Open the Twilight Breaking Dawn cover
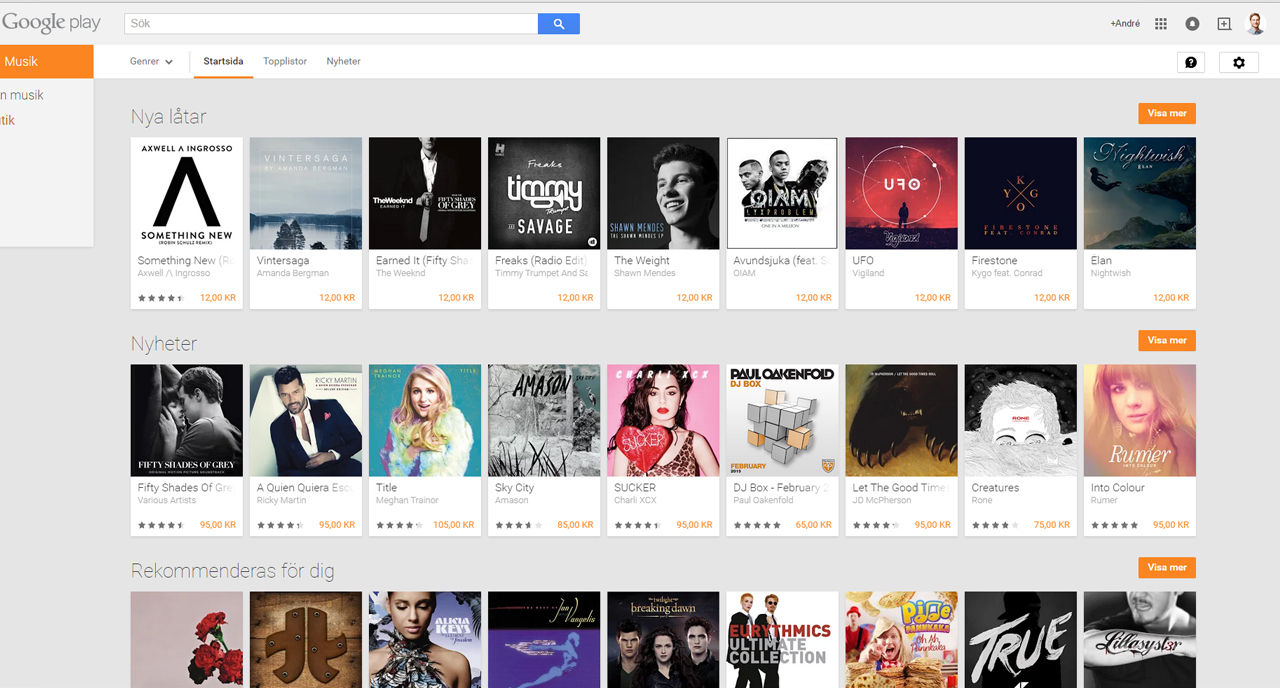1280x688 pixels. click(663, 639)
